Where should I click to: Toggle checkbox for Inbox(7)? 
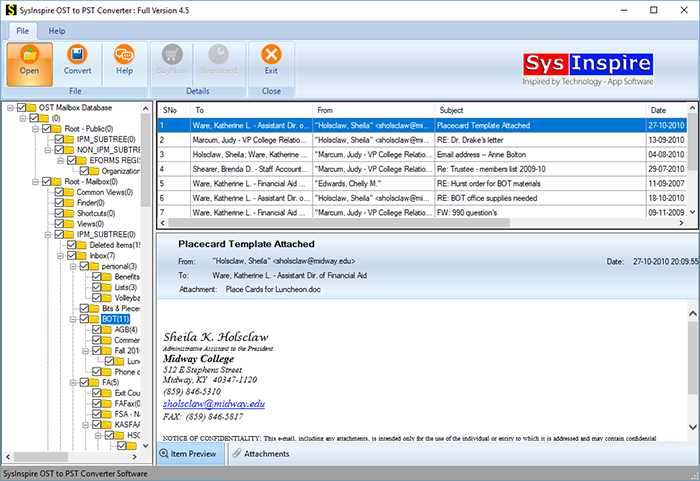click(71, 256)
